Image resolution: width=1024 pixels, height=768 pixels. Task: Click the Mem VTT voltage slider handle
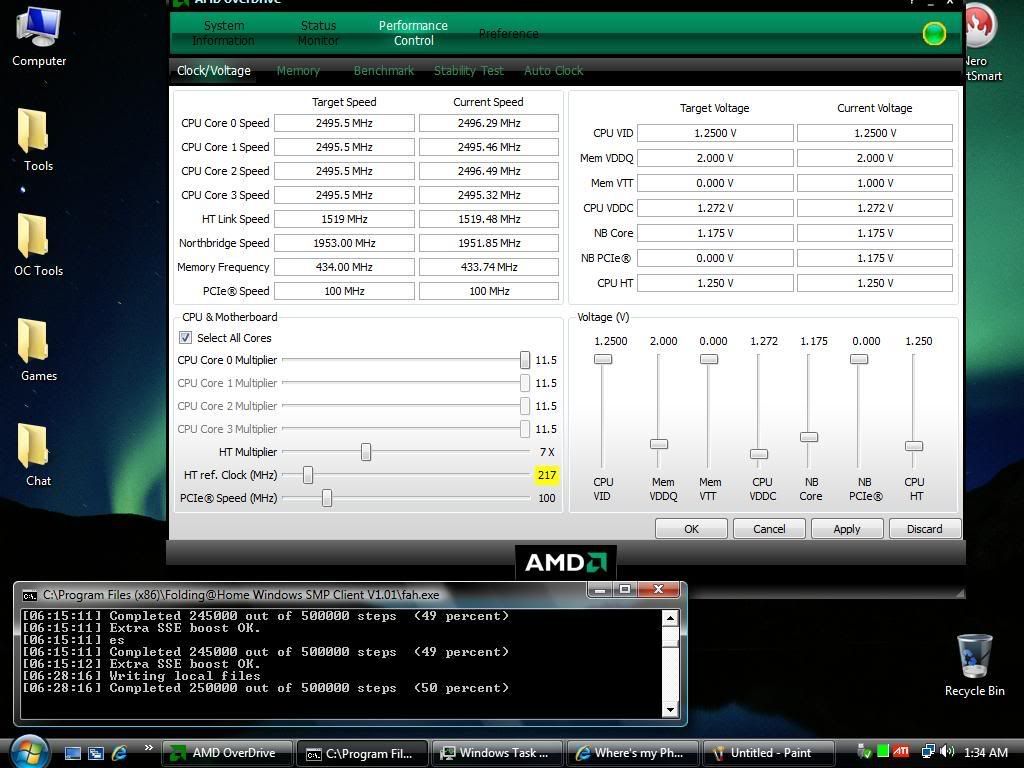[709, 359]
